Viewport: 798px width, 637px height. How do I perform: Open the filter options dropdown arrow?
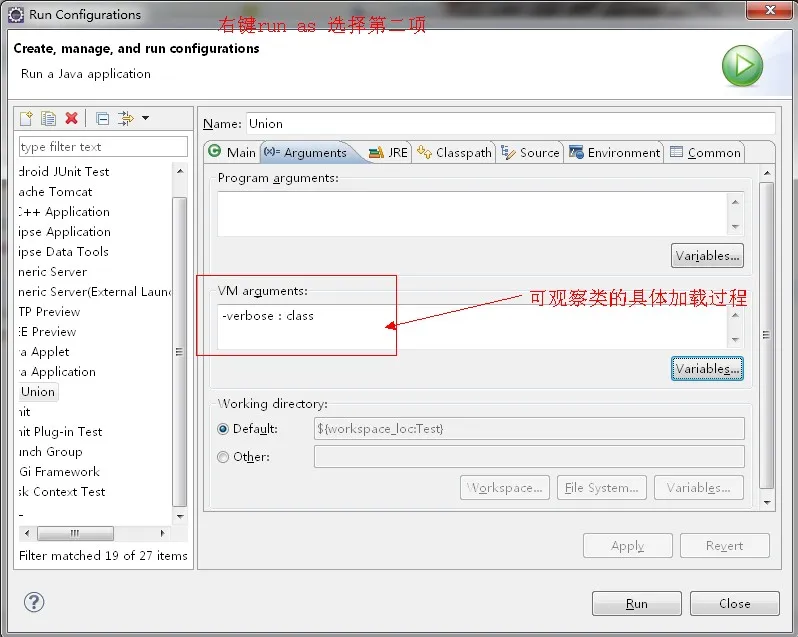[145, 119]
